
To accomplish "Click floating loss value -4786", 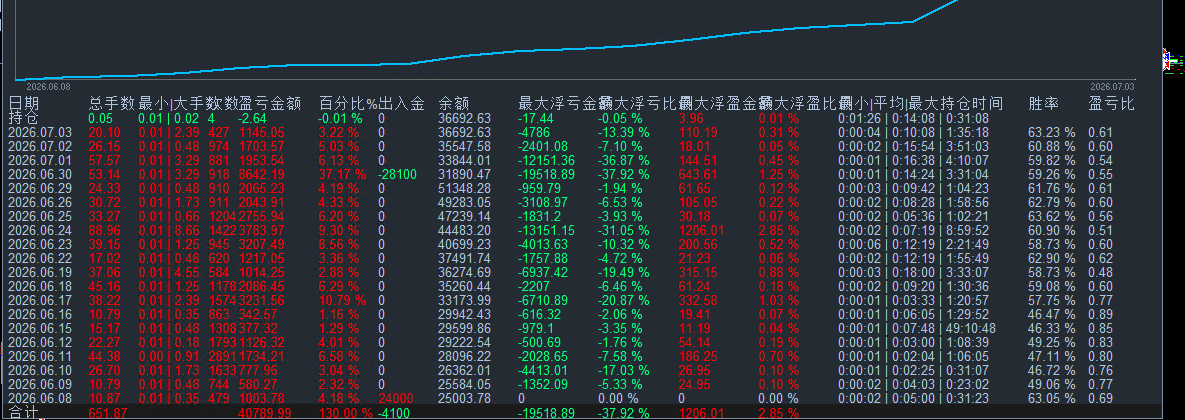I will coord(534,132).
